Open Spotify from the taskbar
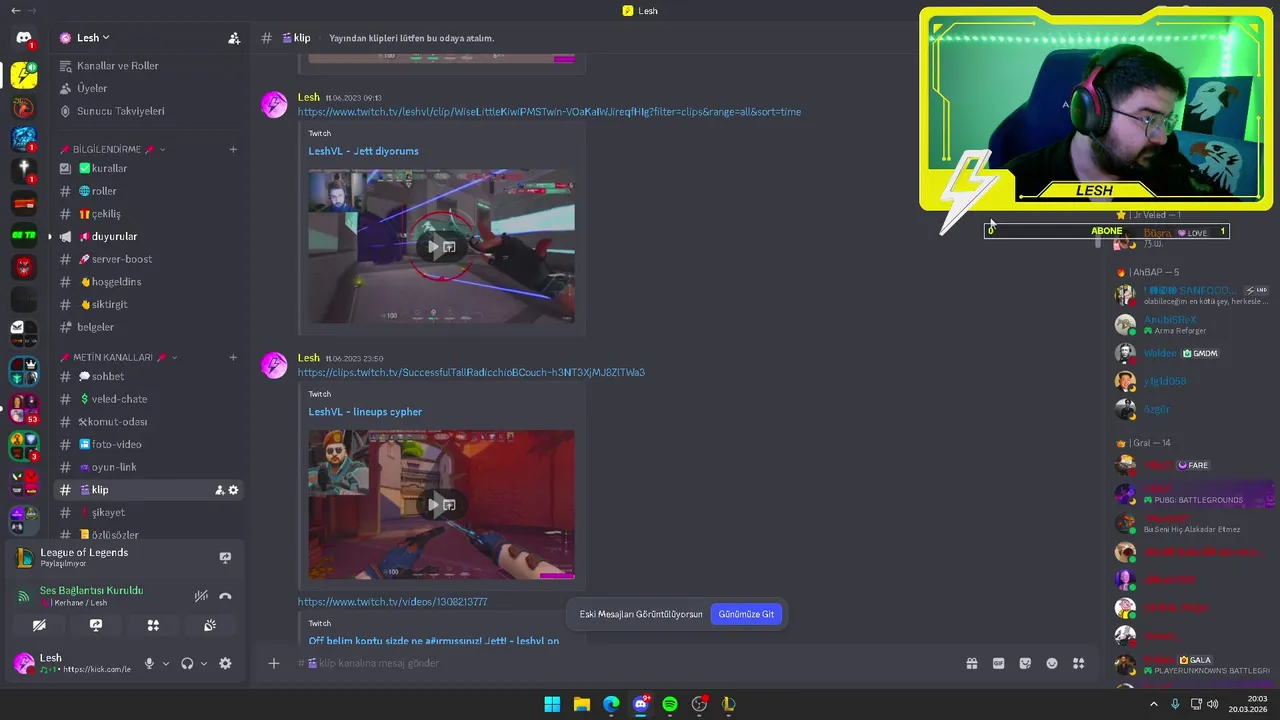The image size is (1280, 720). (x=670, y=704)
